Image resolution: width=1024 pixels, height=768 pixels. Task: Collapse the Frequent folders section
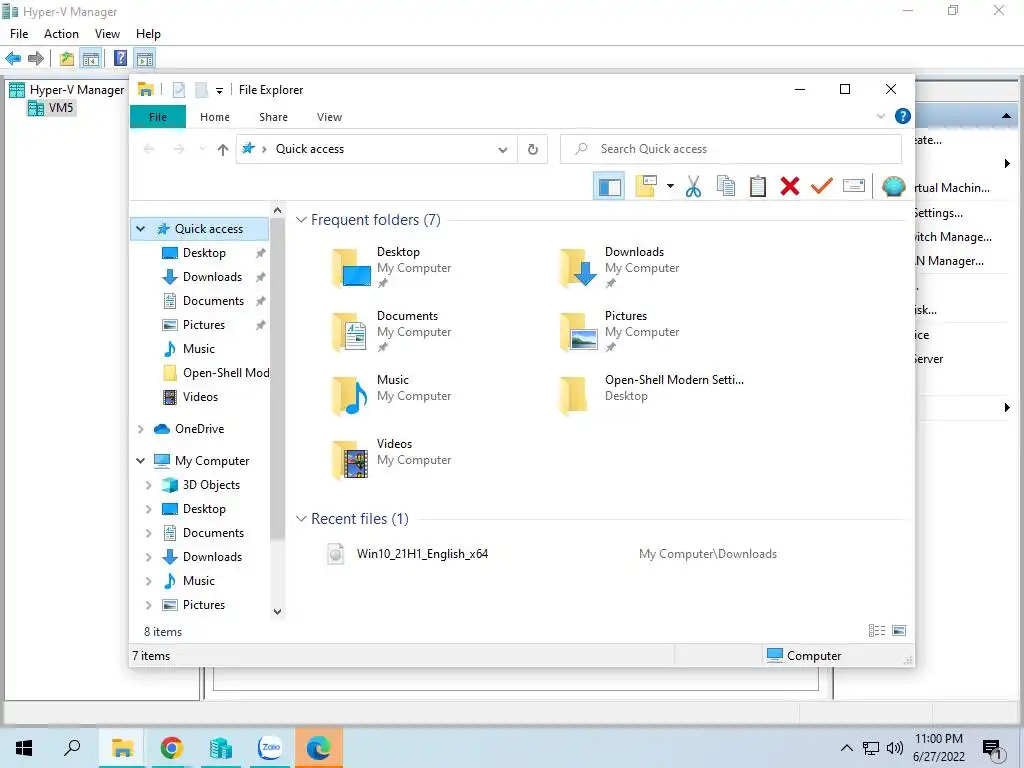click(x=301, y=220)
